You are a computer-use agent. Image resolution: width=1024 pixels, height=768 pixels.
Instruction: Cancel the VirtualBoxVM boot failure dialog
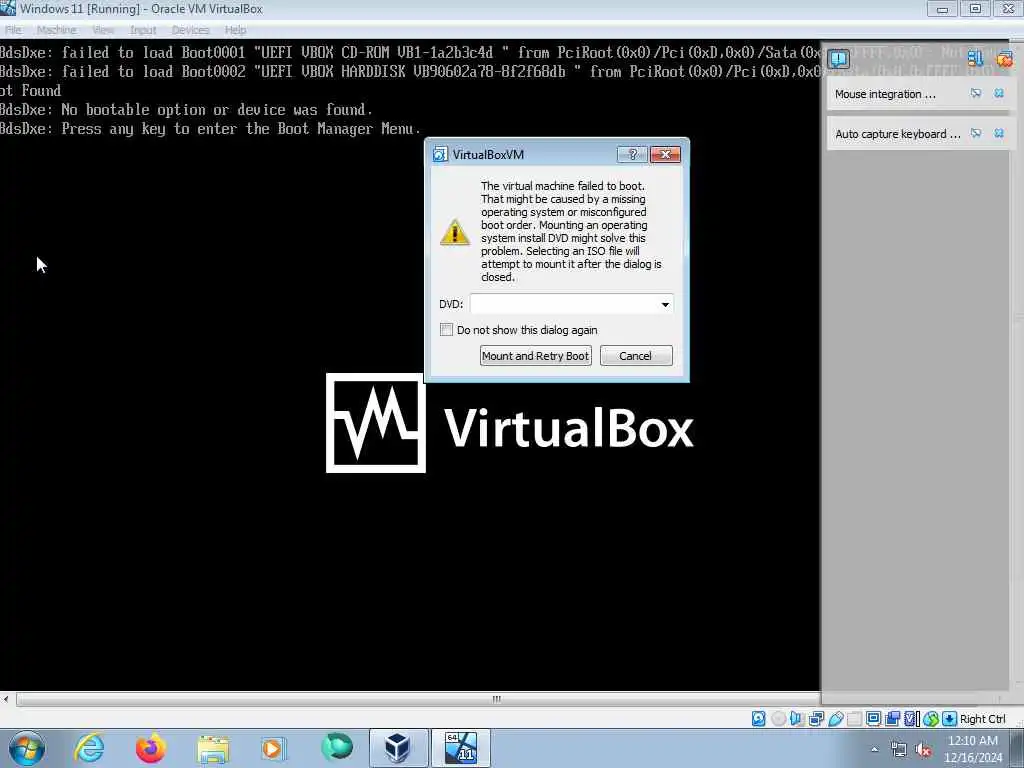point(635,356)
